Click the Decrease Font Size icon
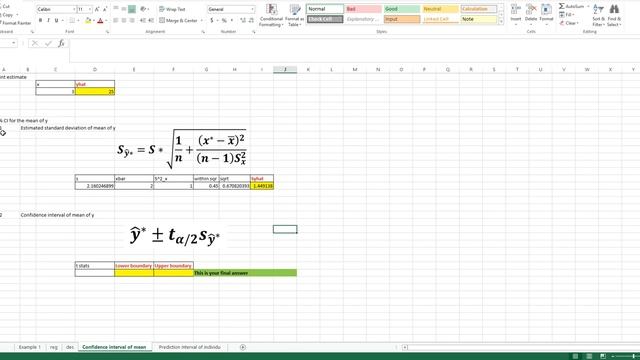The height and width of the screenshot is (360, 640). (104, 9)
